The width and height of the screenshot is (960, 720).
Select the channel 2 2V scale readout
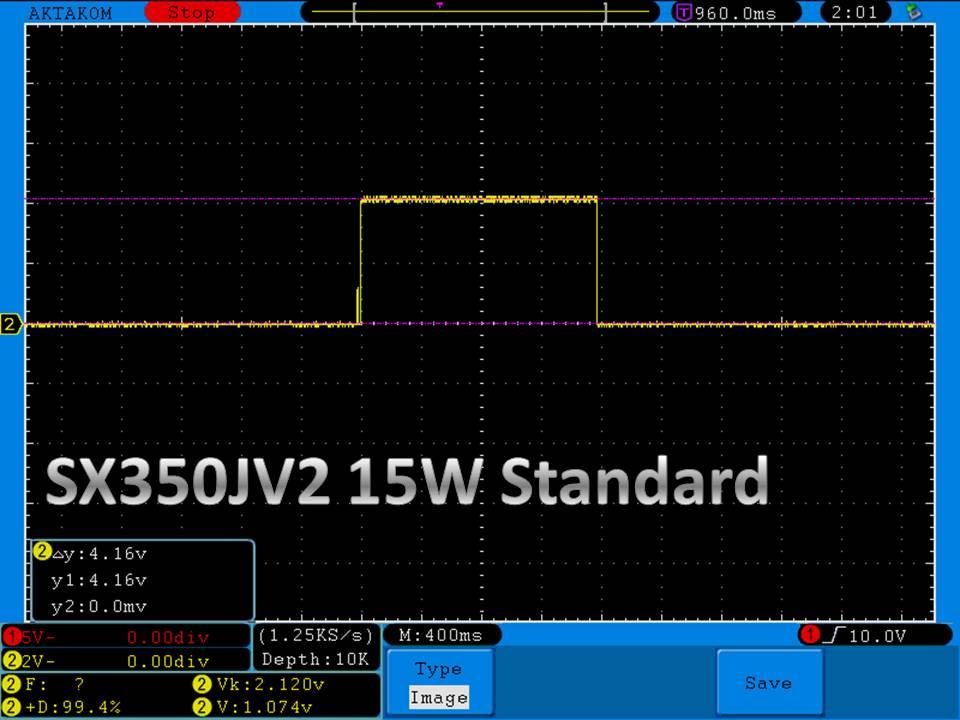pyautogui.click(x=124, y=661)
